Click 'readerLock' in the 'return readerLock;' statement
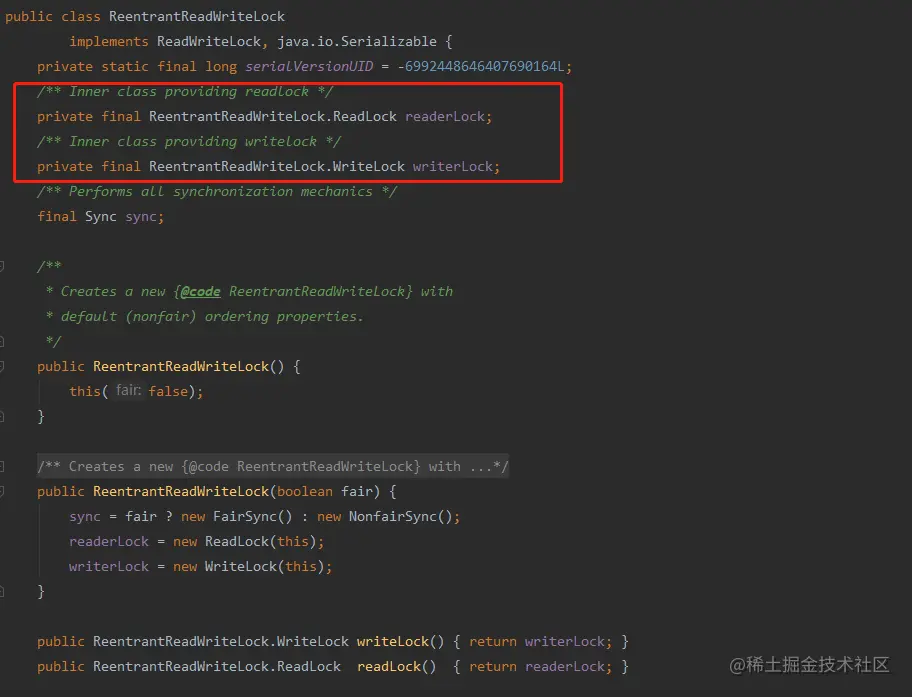 (565, 666)
